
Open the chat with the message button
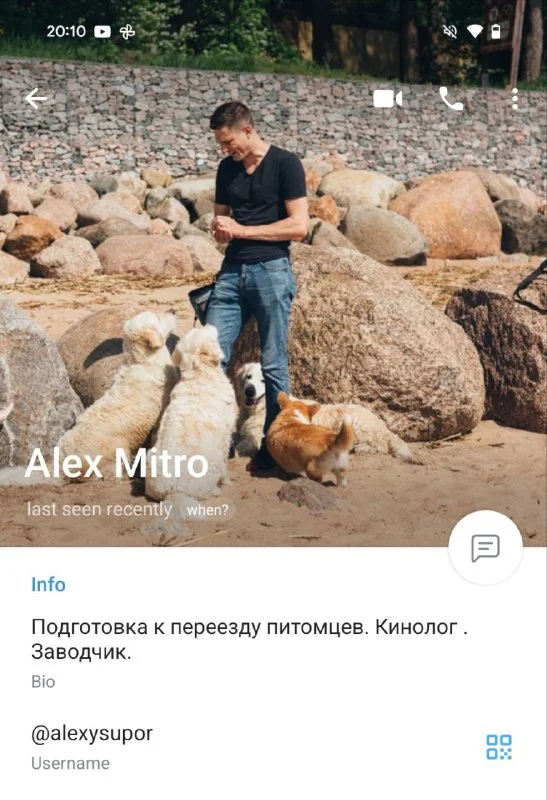[x=485, y=547]
